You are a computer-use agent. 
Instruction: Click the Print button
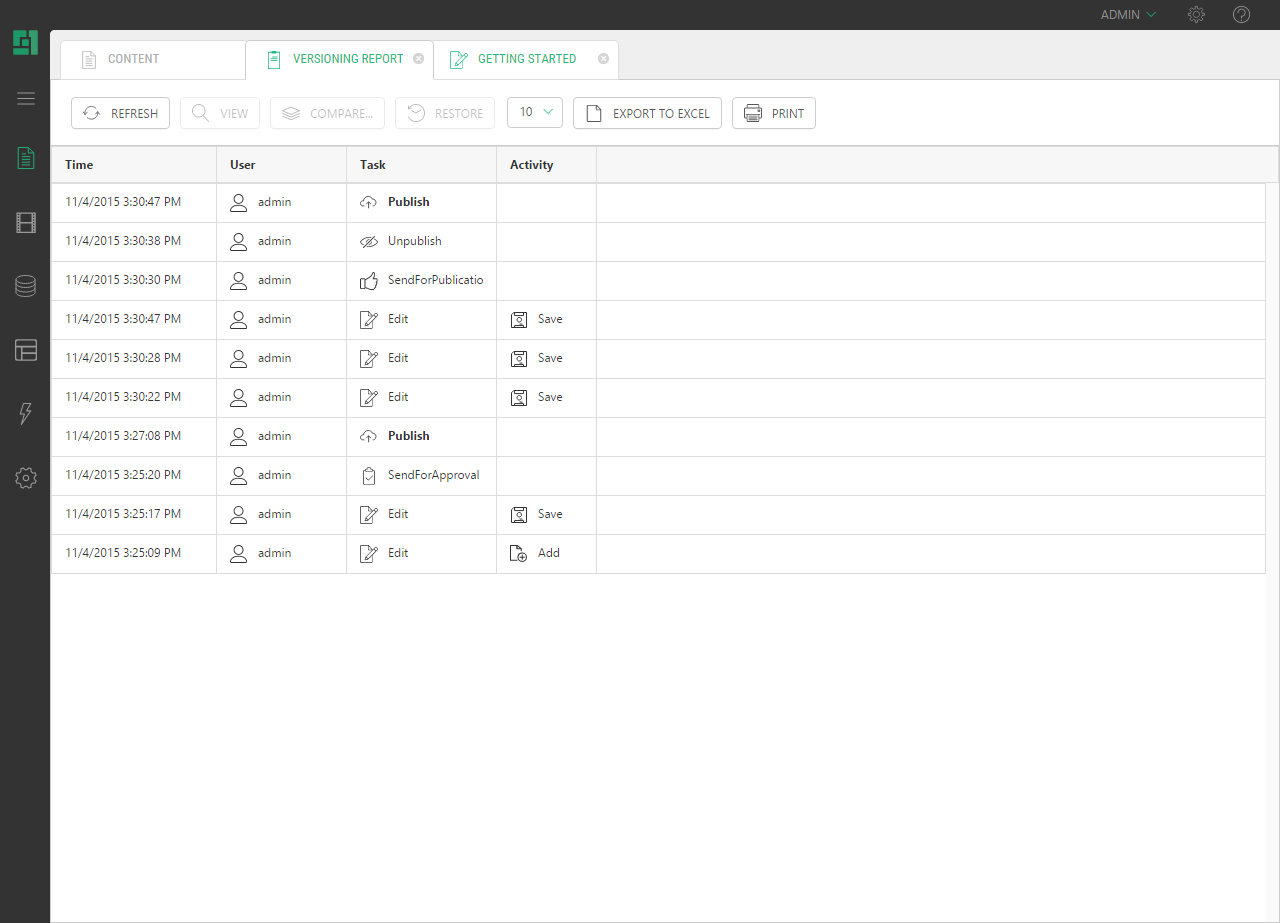pos(774,113)
